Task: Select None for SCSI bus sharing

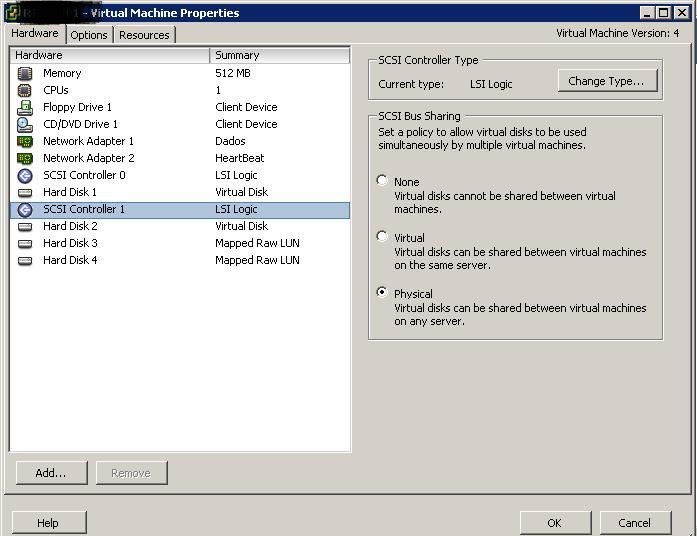Action: pos(382,180)
